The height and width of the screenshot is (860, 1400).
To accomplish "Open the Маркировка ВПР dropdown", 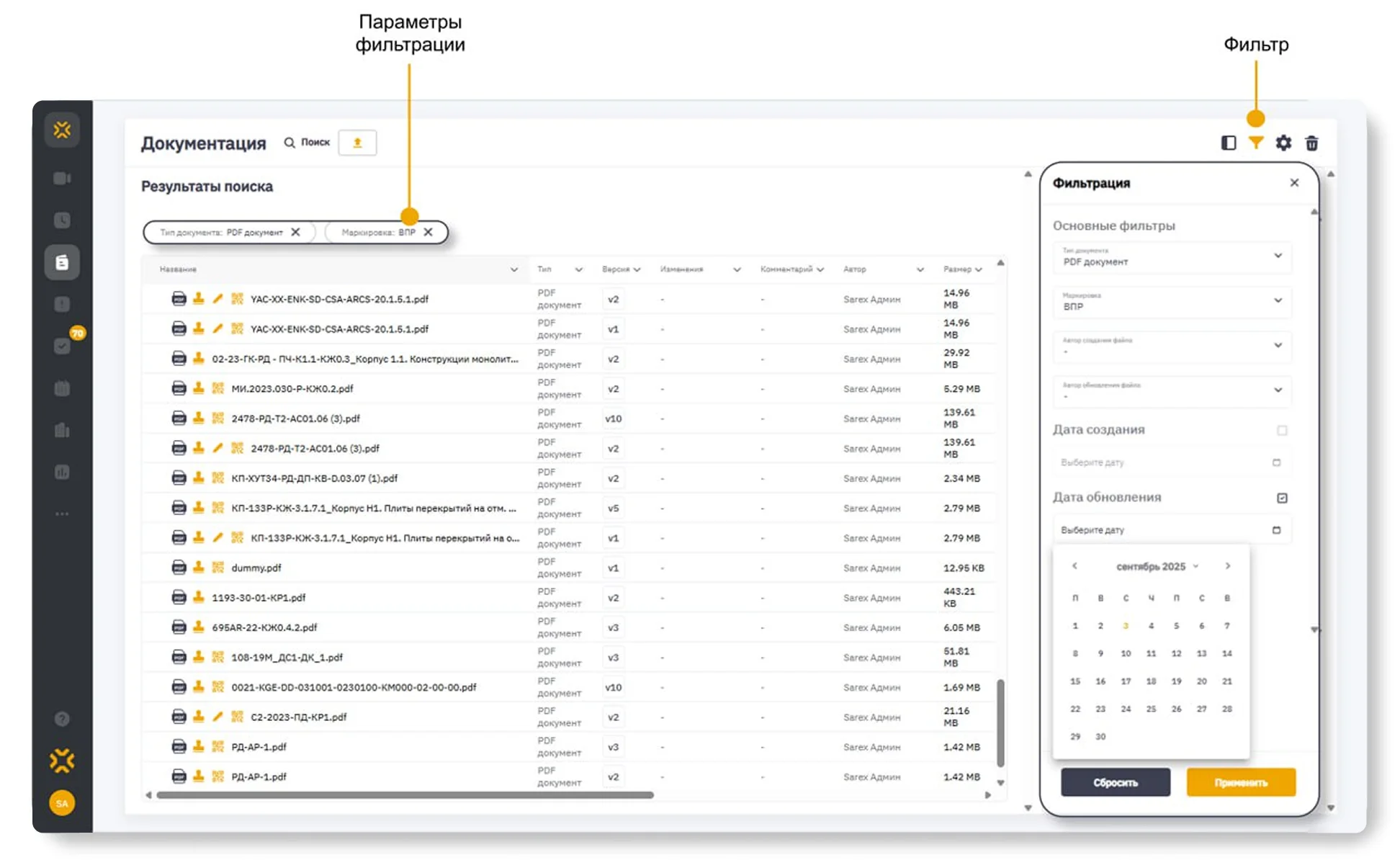I will pyautogui.click(x=1278, y=300).
